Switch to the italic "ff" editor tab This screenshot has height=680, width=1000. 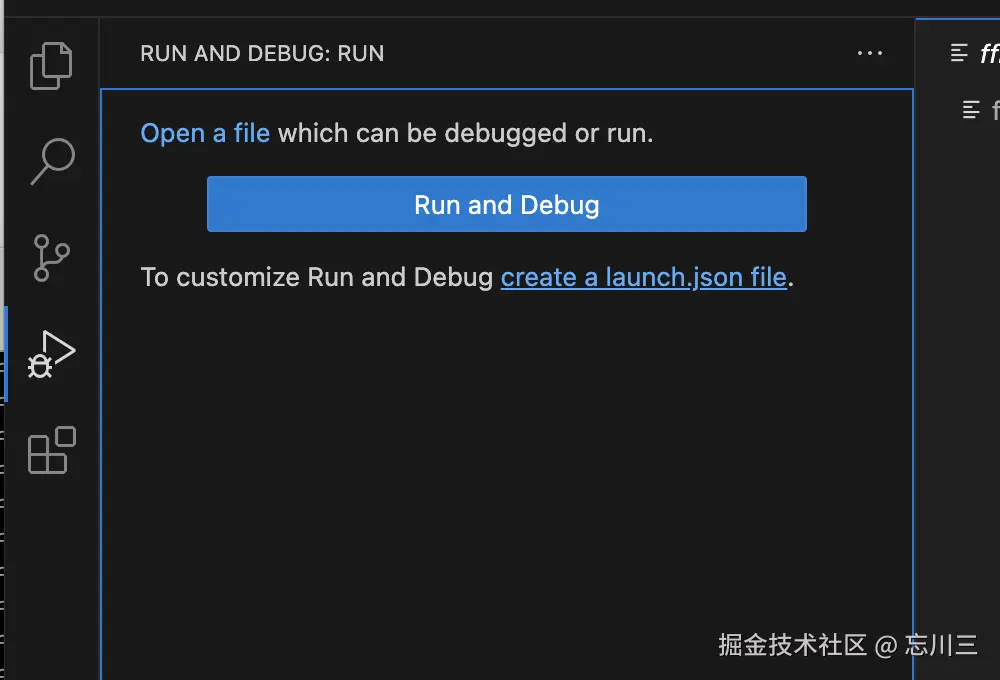(989, 53)
